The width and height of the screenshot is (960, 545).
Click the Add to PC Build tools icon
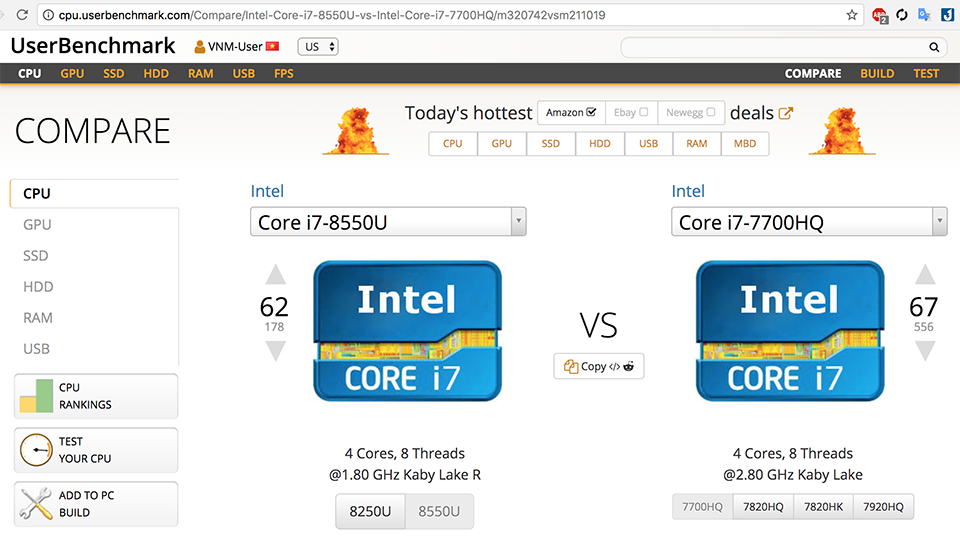coord(36,503)
